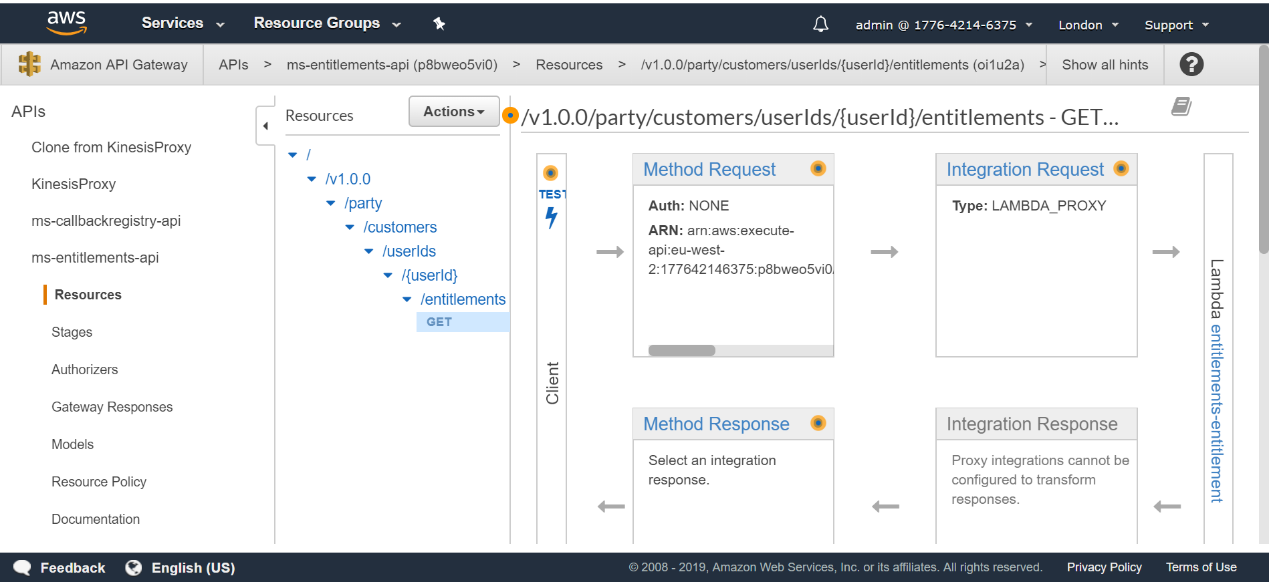The image size is (1269, 582).
Task: Collapse the /customers tree node
Action: click(350, 228)
